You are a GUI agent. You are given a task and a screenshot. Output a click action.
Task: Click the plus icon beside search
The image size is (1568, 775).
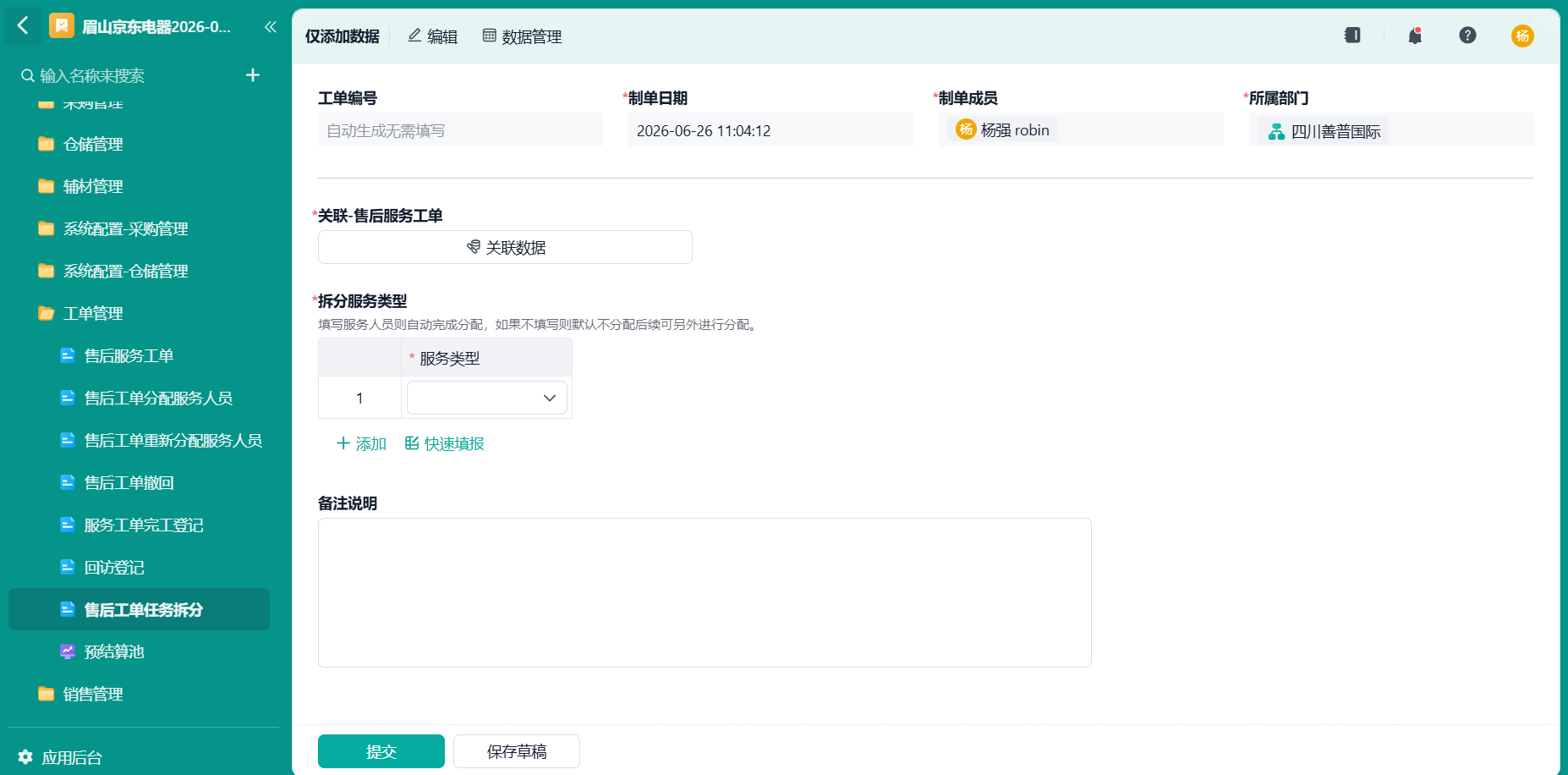coord(253,75)
